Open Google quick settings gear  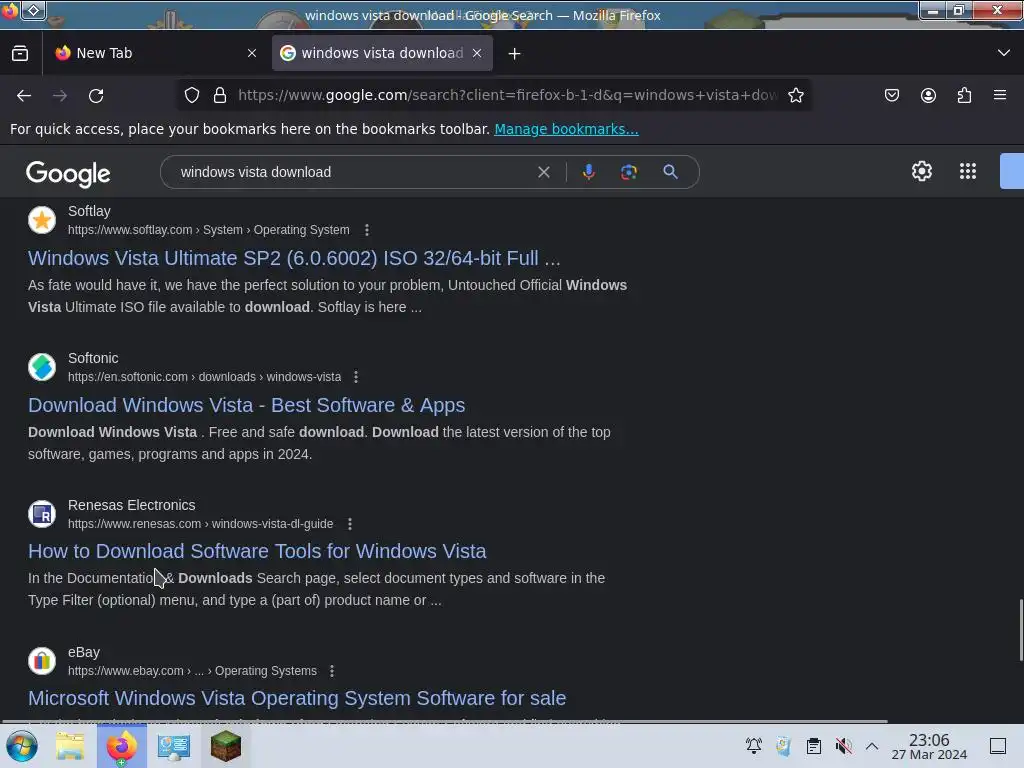click(x=921, y=171)
